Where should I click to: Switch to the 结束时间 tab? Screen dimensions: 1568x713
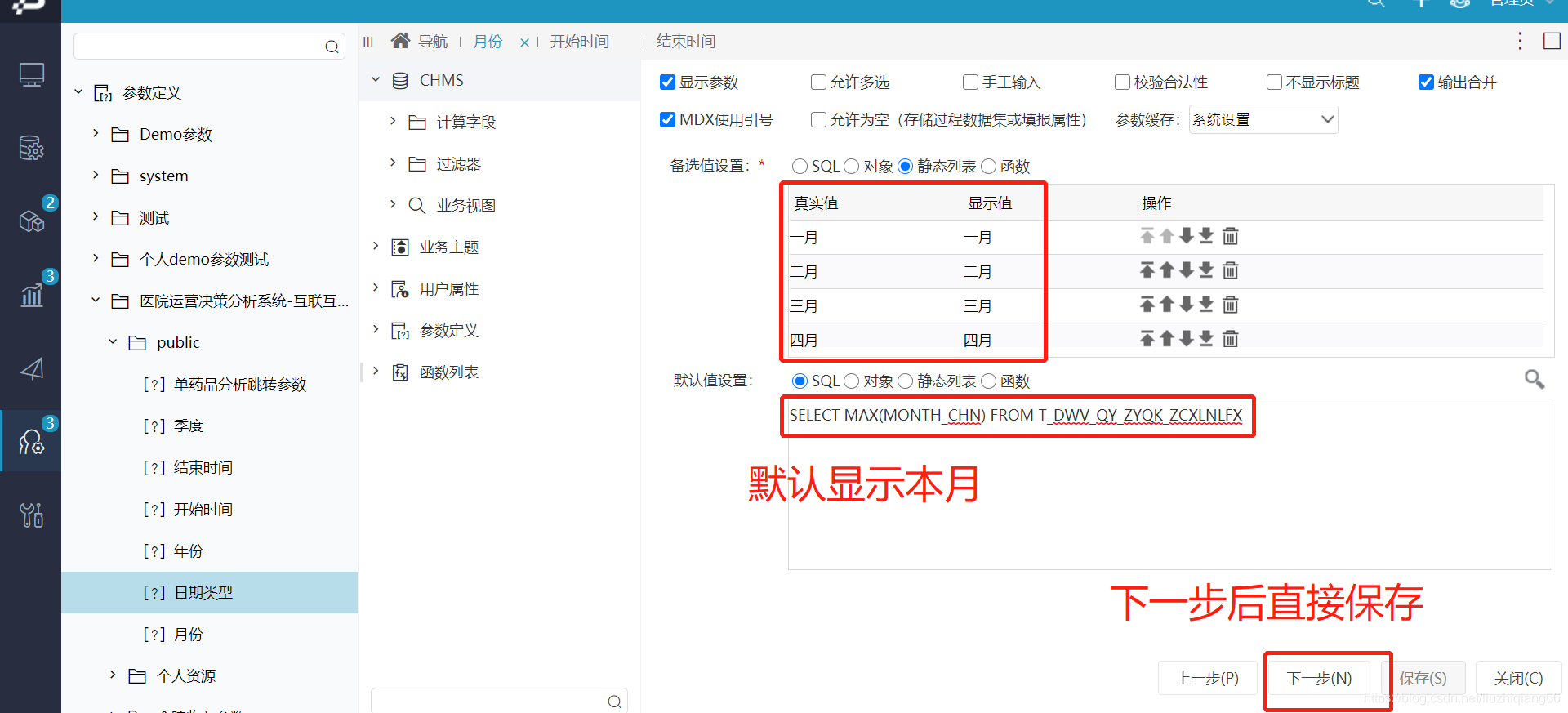click(x=686, y=42)
